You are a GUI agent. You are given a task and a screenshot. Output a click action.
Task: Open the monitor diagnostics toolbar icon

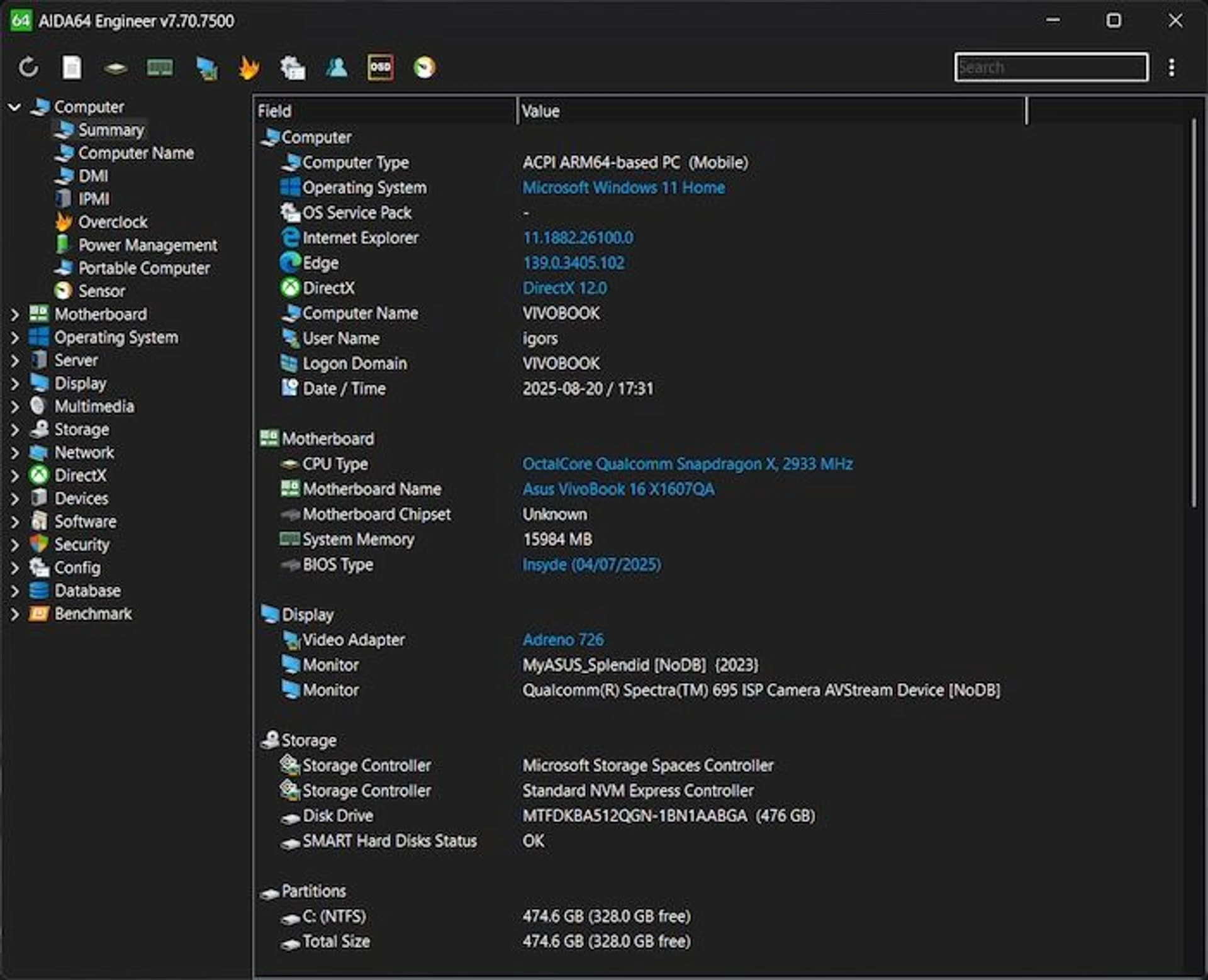(x=206, y=68)
